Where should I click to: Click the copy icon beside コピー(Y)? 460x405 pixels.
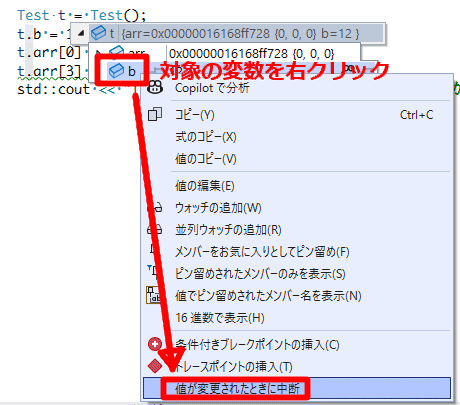pos(155,114)
